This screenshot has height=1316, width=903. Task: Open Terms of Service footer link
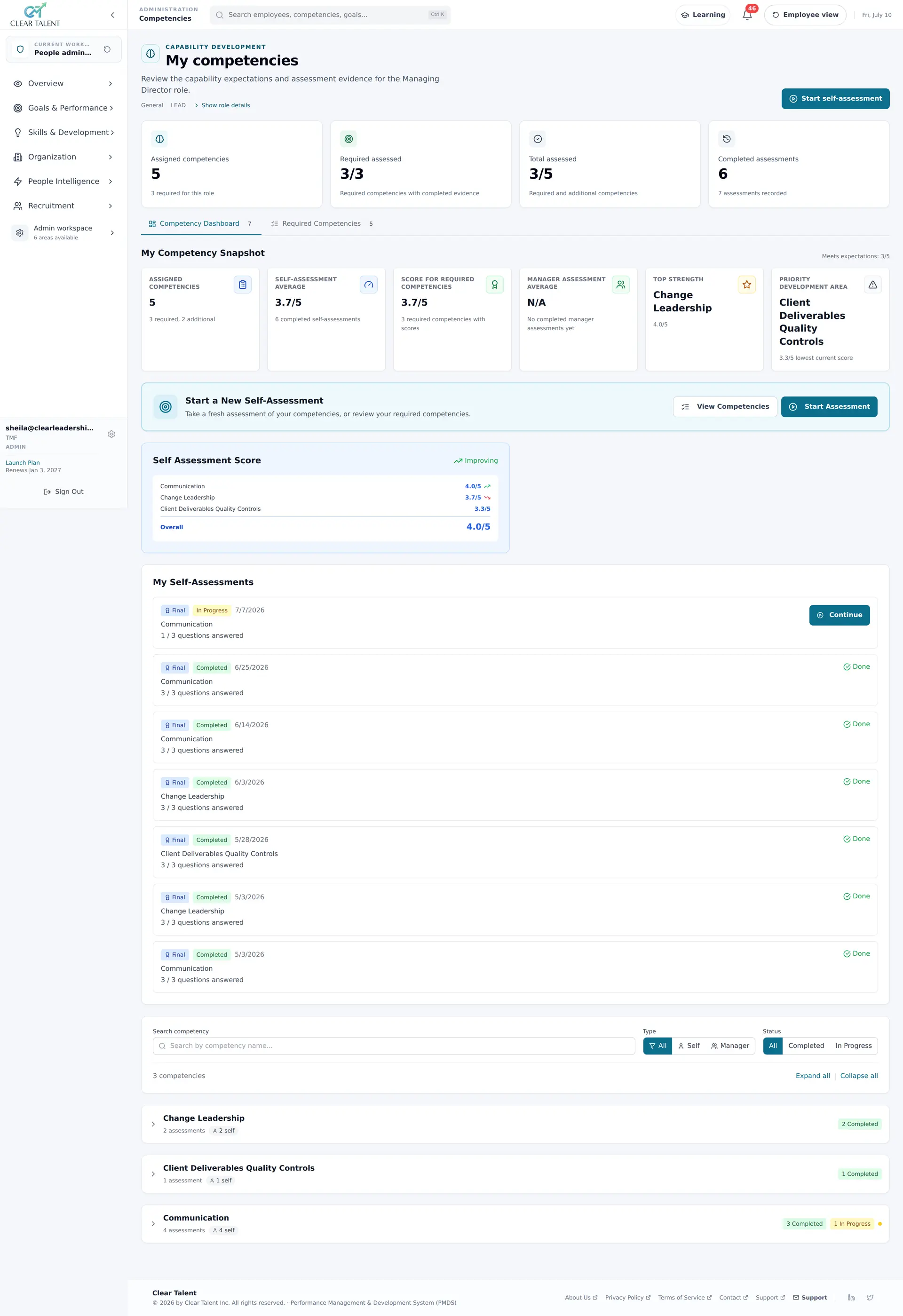(x=684, y=1297)
